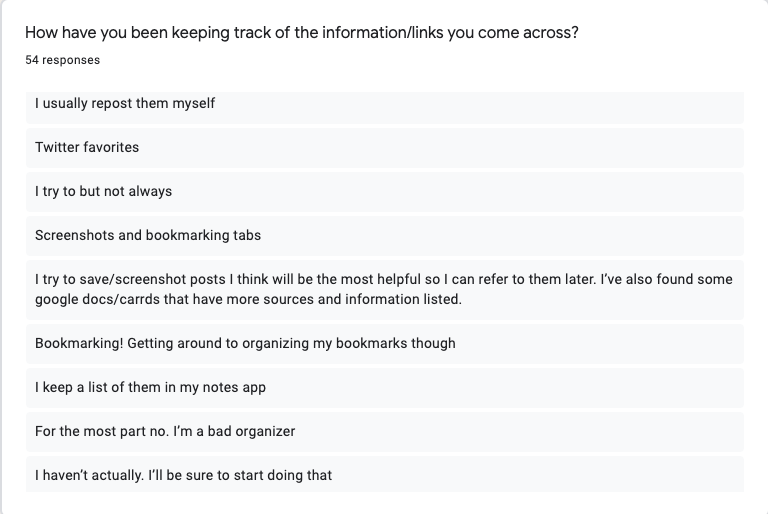This screenshot has height=514, width=768.
Task: Click the words 'google docs/carrds' in the long response
Action: coord(97,299)
